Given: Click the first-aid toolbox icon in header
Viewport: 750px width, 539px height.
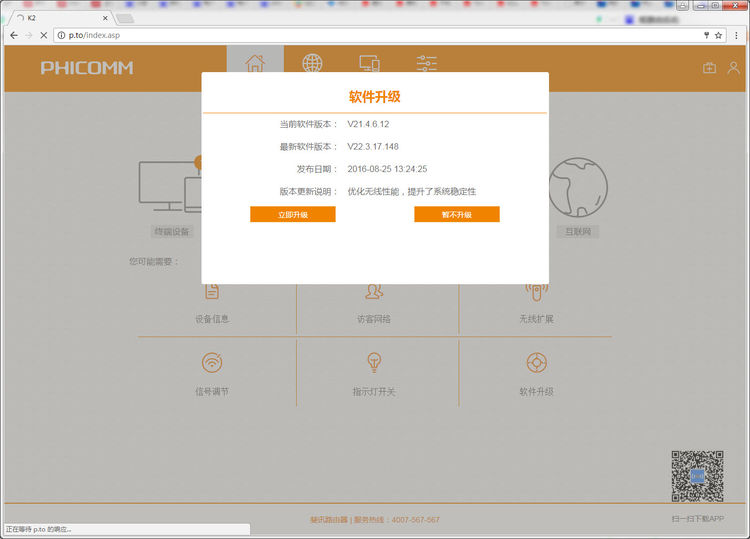Looking at the screenshot, I should click(x=709, y=68).
